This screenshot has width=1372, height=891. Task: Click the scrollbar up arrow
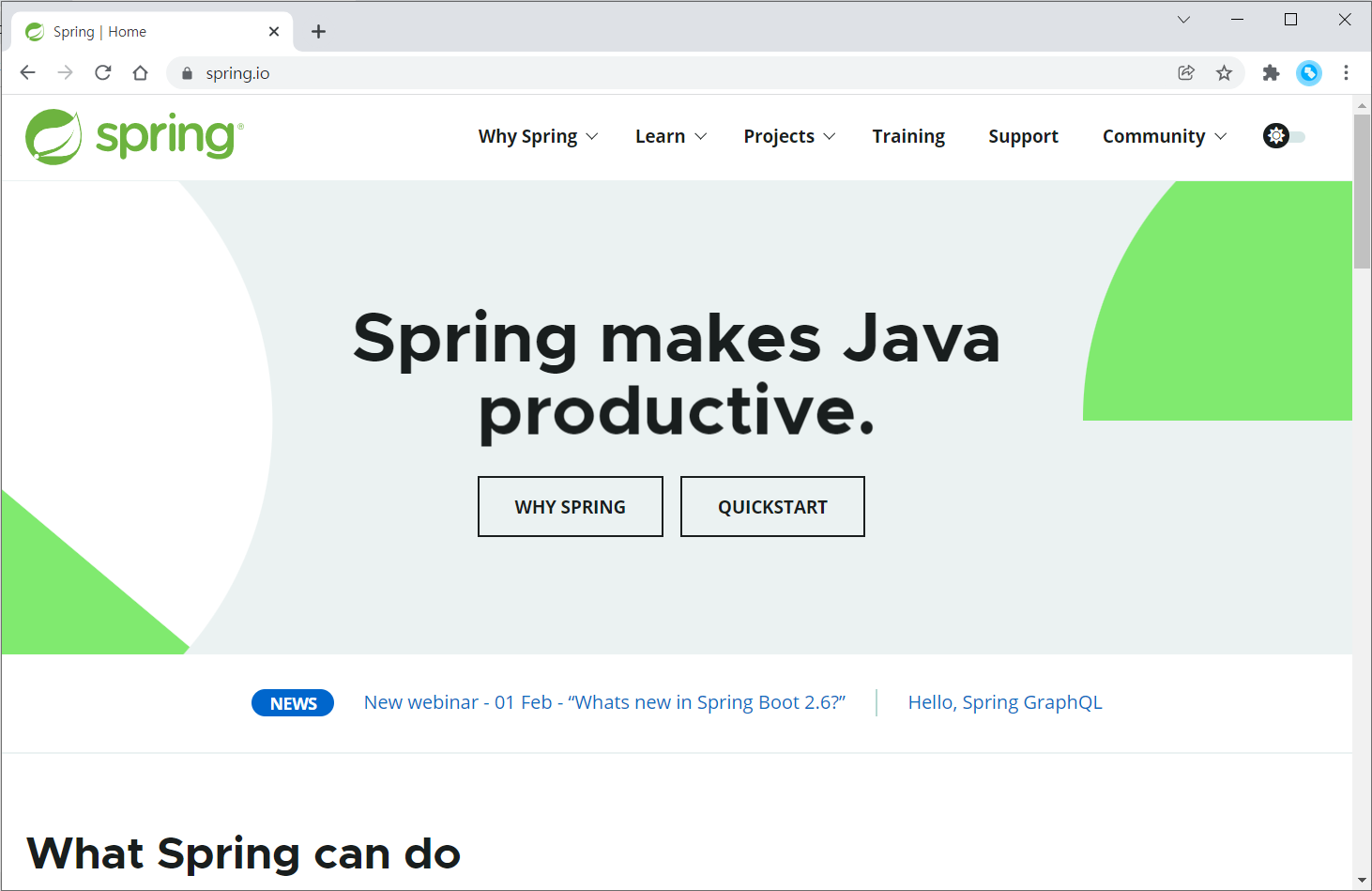pyautogui.click(x=1362, y=104)
